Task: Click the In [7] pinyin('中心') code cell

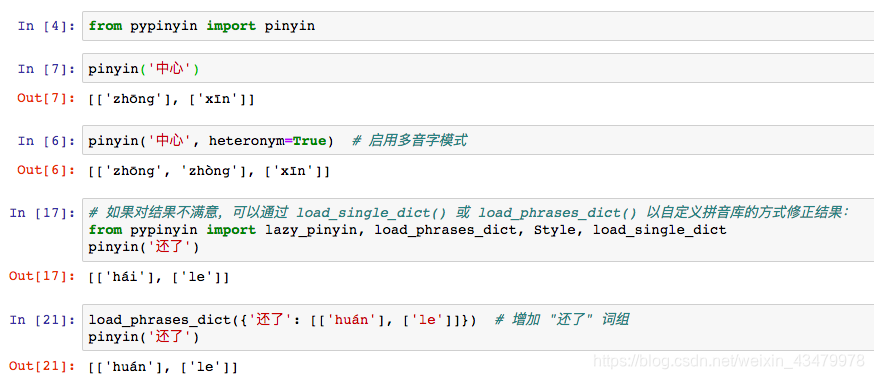Action: click(x=478, y=69)
